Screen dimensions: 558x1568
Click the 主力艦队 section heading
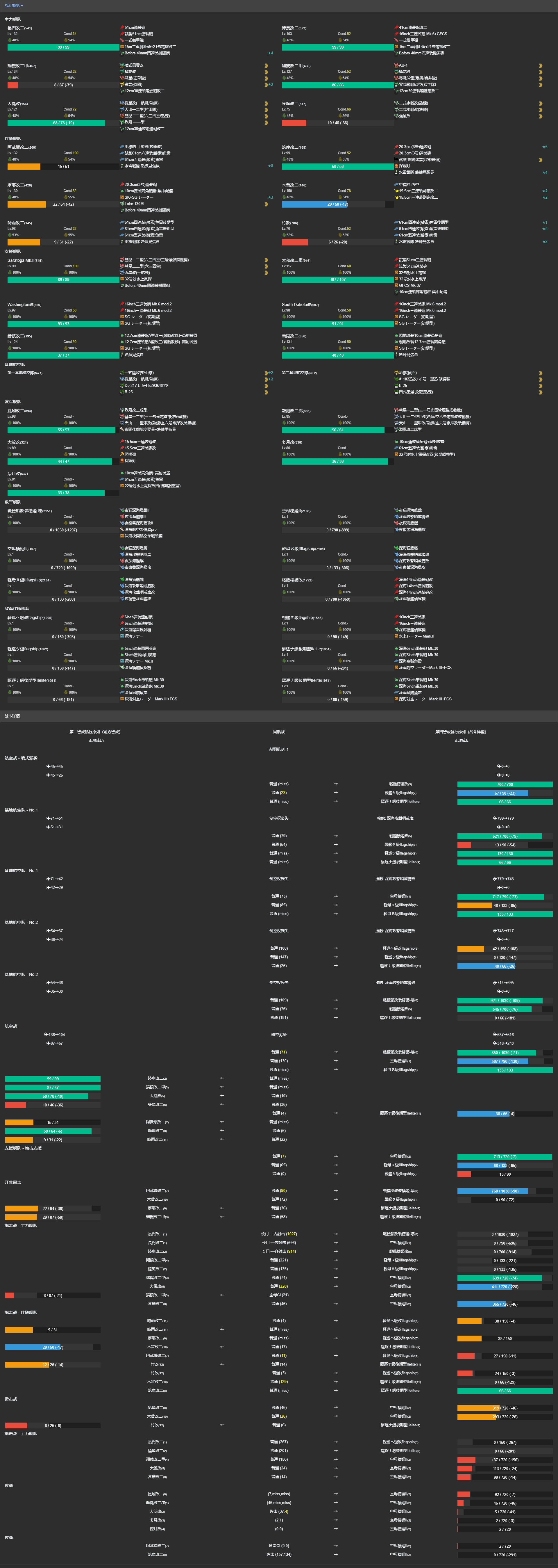(x=13, y=19)
